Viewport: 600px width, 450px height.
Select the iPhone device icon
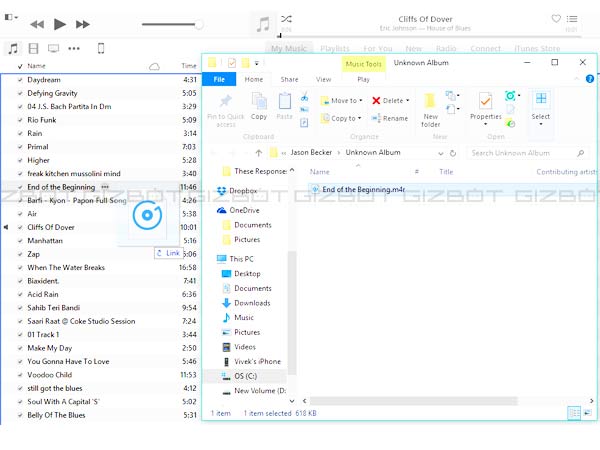click(101, 48)
